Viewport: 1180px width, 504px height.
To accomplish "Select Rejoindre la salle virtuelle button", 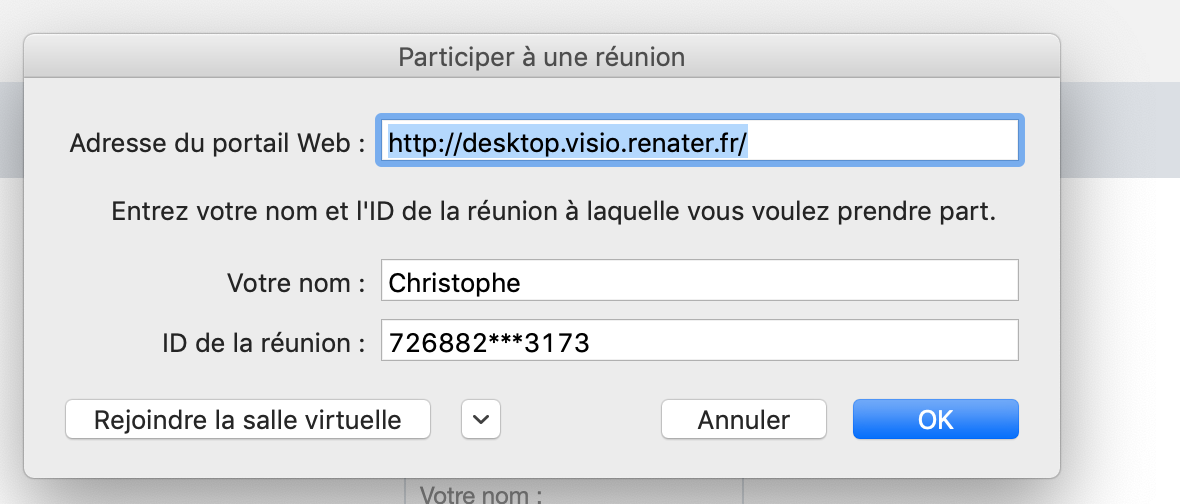I will [x=248, y=419].
